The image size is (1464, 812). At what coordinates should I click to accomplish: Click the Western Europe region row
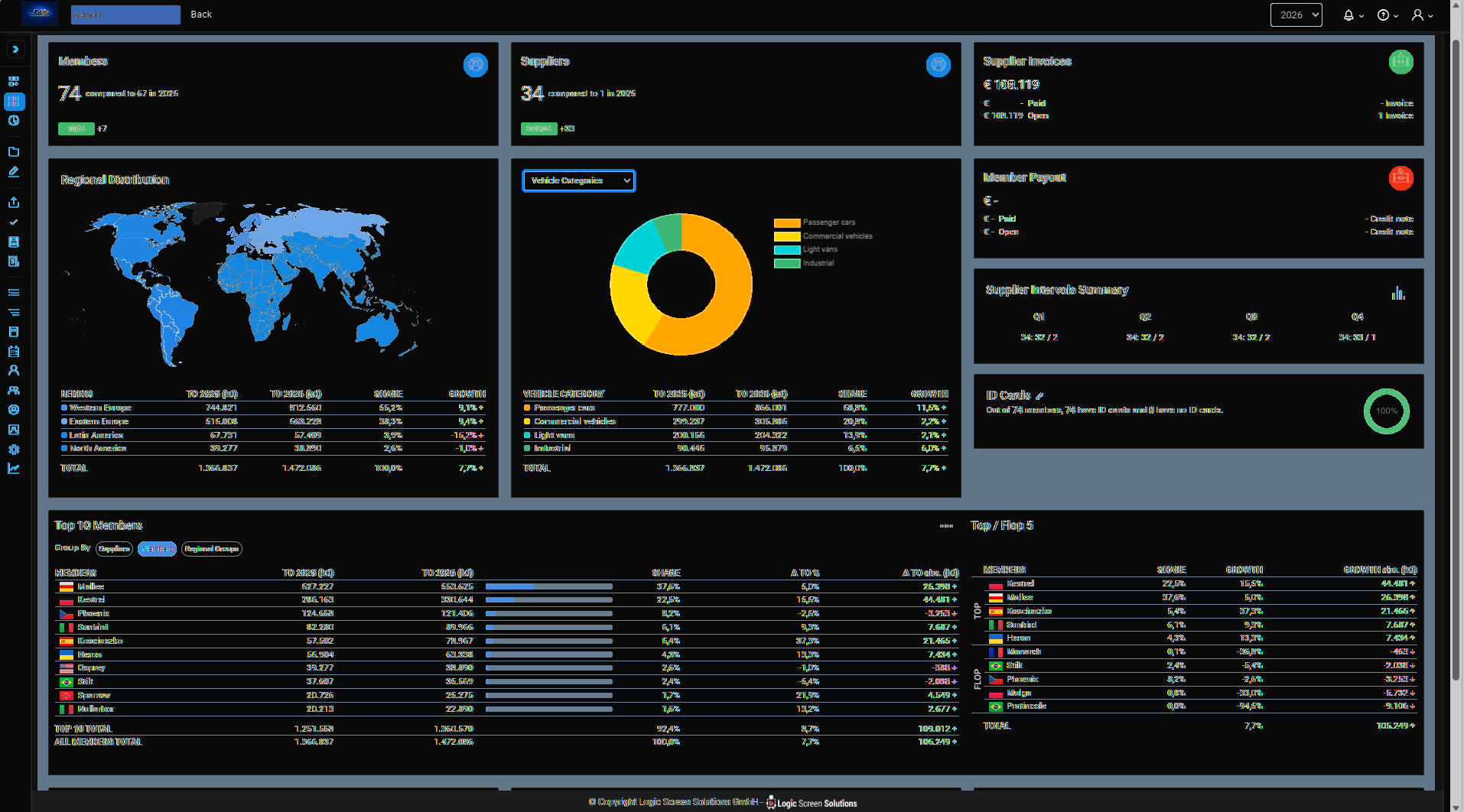tap(272, 408)
